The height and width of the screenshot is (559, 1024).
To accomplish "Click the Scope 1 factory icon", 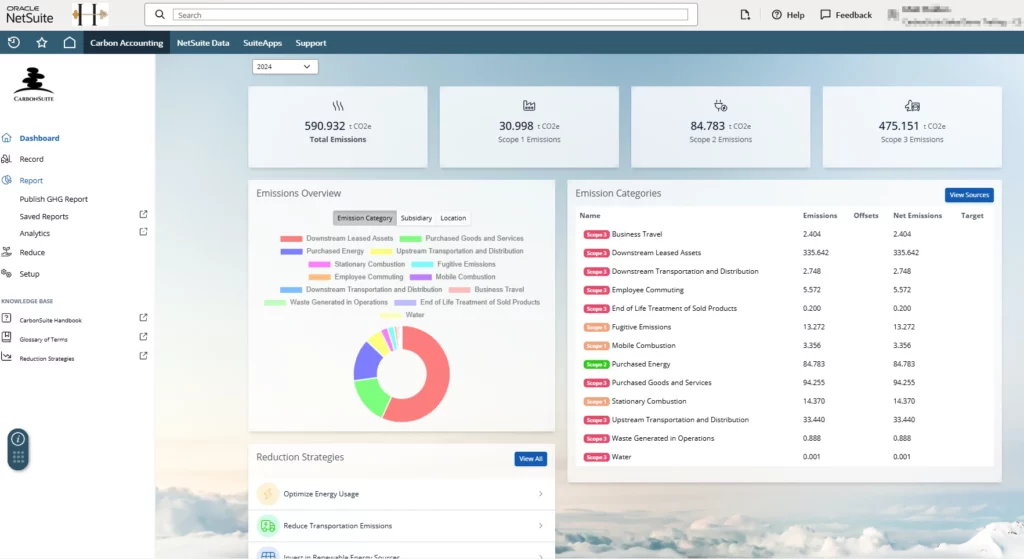I will coord(529,106).
